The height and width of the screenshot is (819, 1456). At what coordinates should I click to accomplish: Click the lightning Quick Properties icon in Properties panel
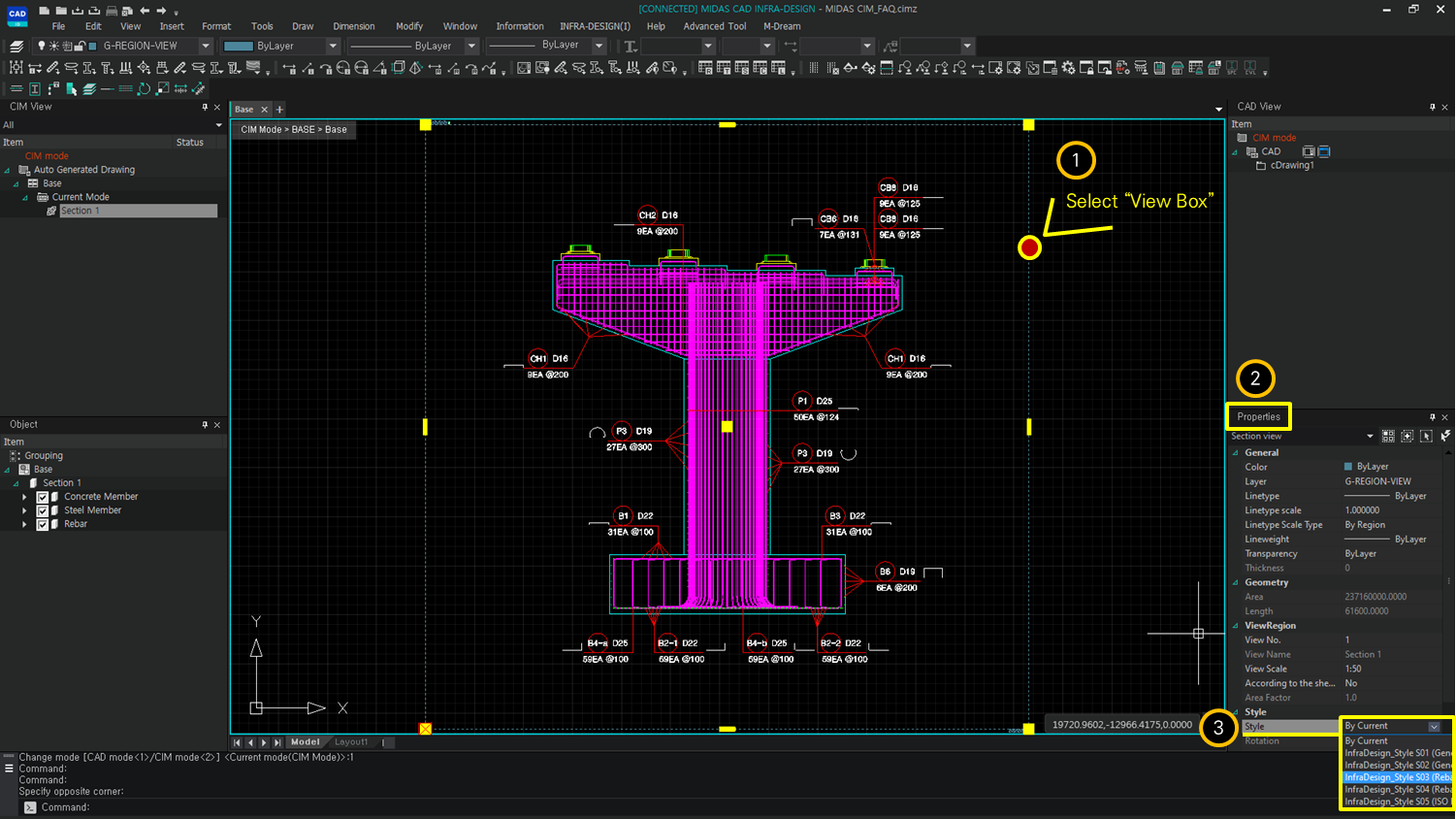pyautogui.click(x=1445, y=436)
